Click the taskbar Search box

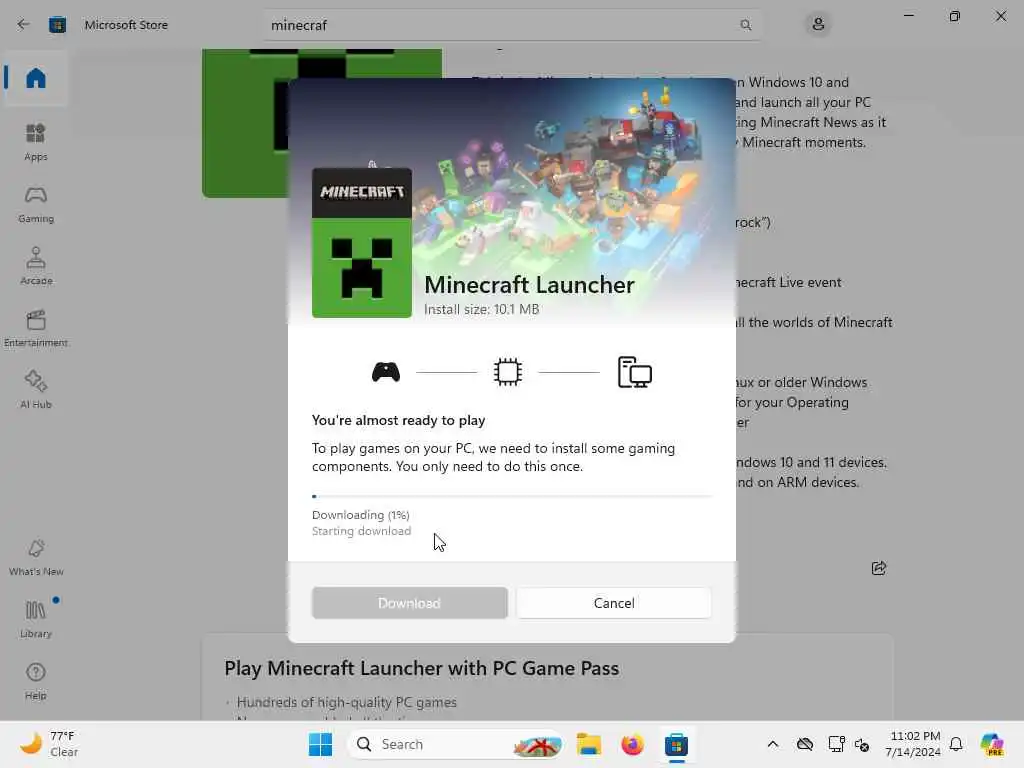click(x=456, y=744)
